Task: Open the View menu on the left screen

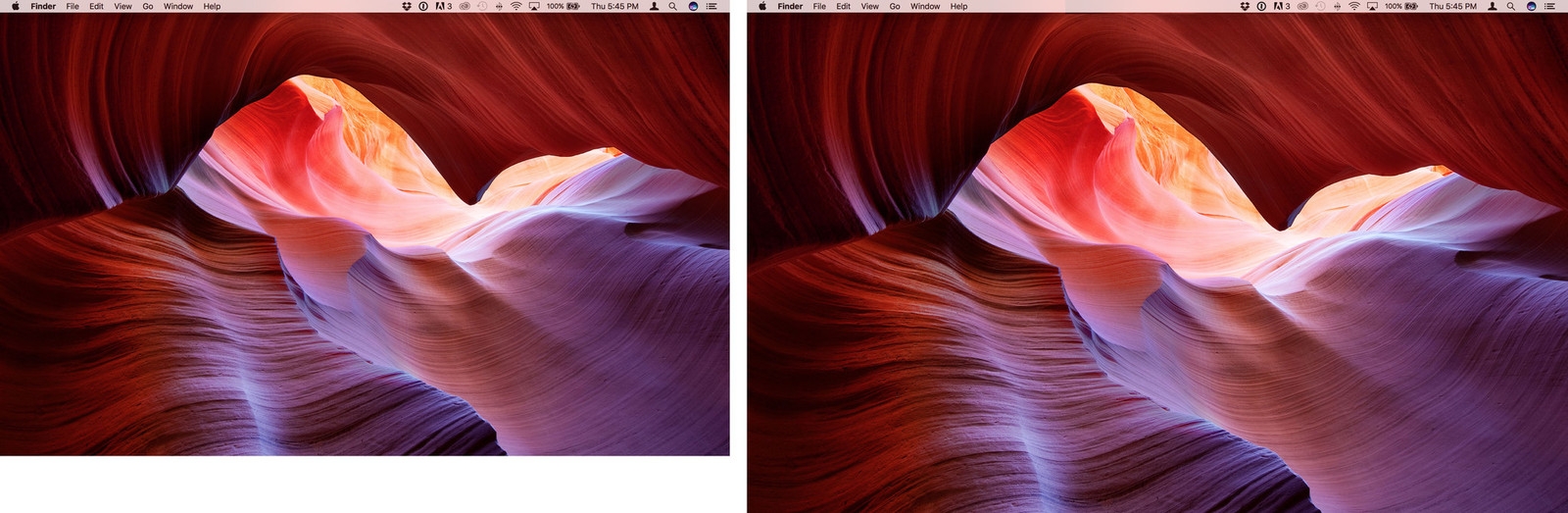Action: [122, 6]
